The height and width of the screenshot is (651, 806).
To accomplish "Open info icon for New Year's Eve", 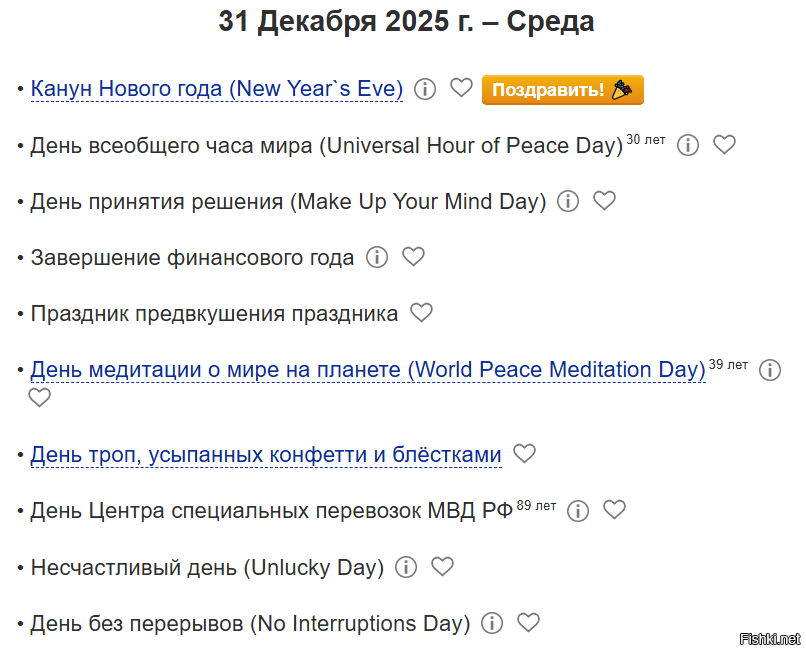I will 425,88.
